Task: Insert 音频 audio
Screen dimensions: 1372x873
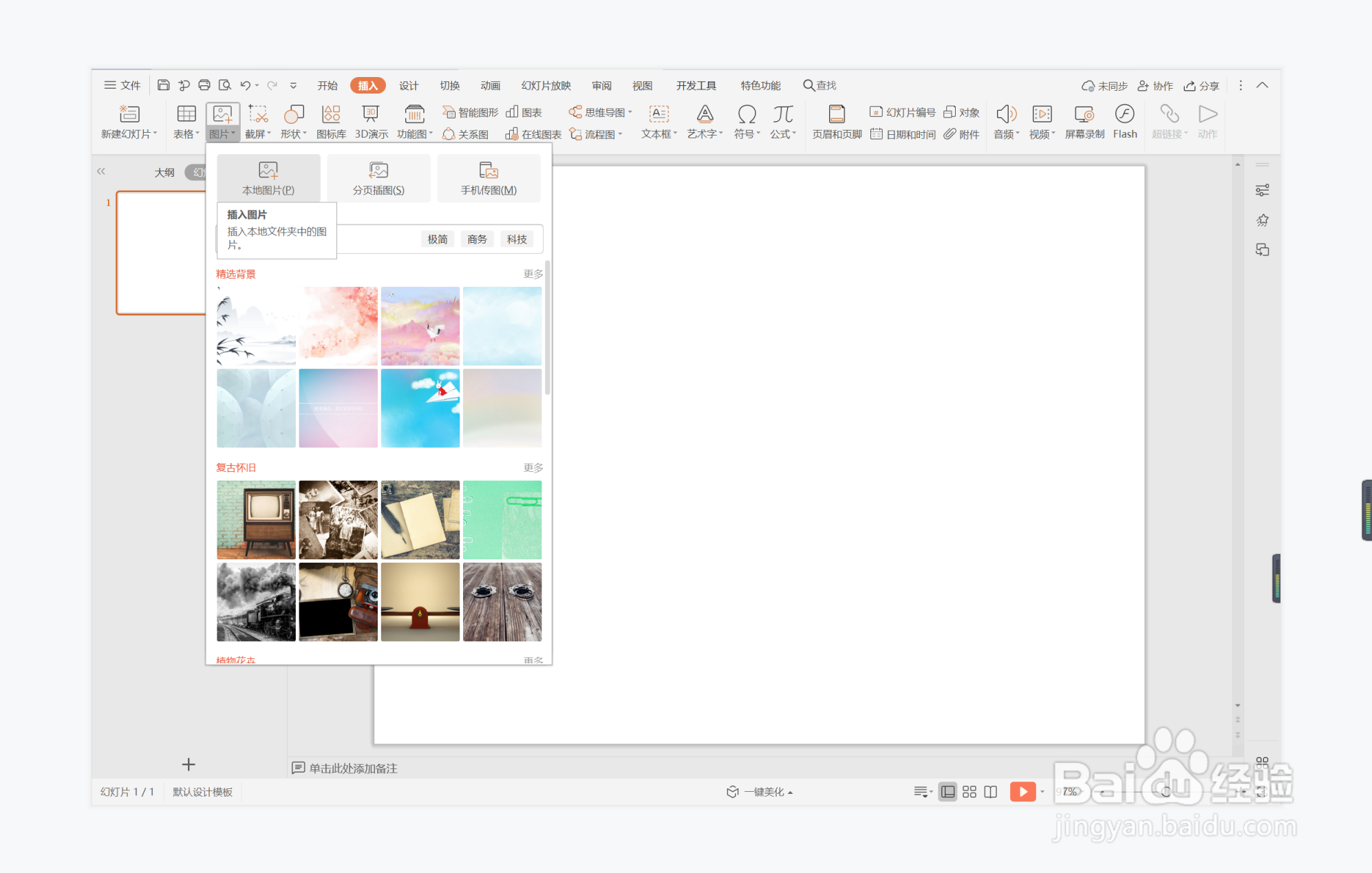Action: pyautogui.click(x=1006, y=122)
